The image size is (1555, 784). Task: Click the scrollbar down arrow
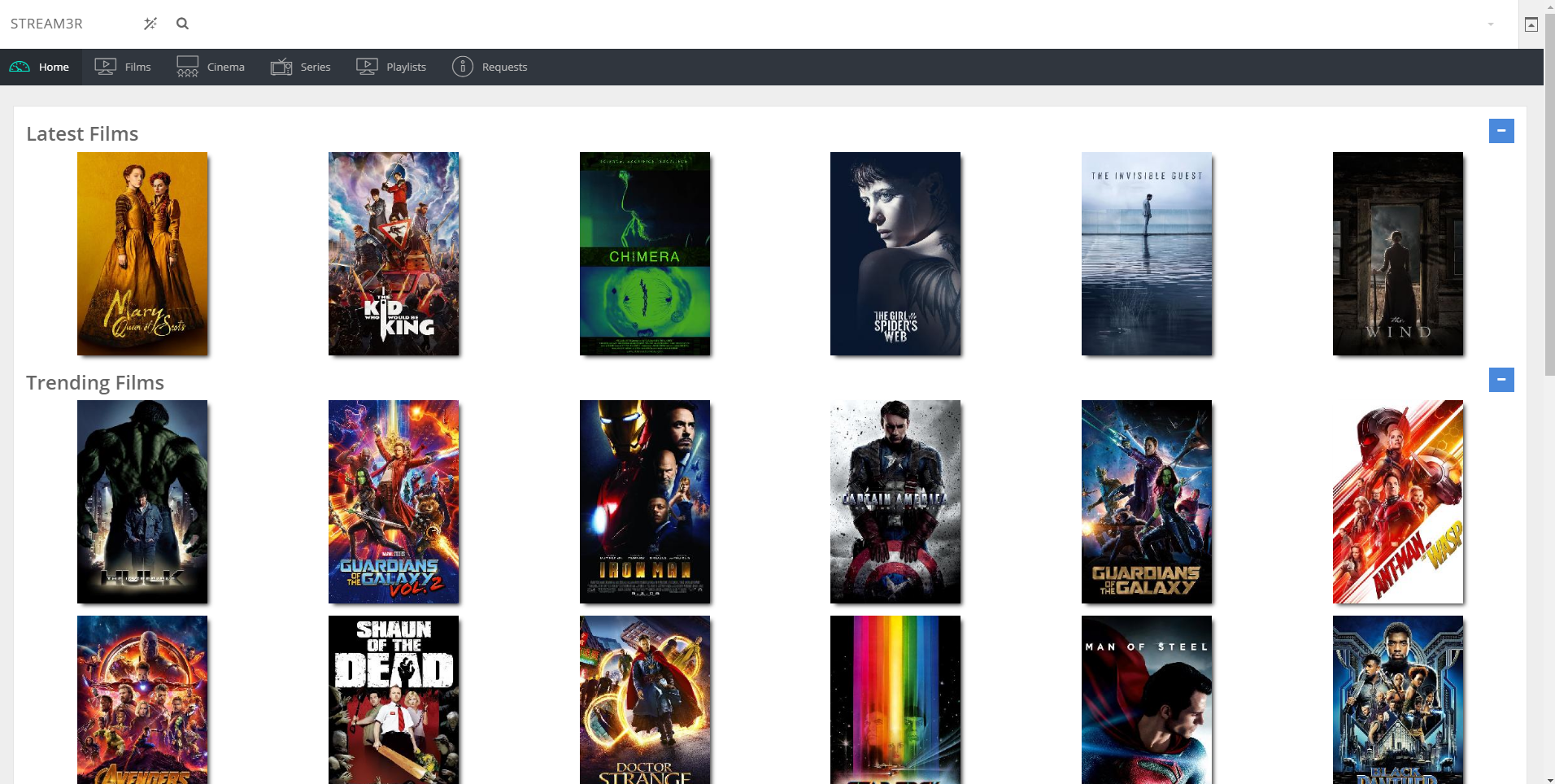[x=1549, y=778]
